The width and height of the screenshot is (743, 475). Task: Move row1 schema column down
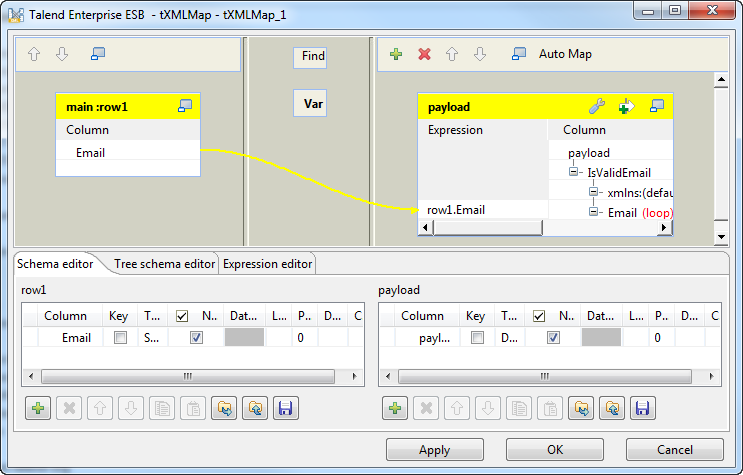(131, 408)
